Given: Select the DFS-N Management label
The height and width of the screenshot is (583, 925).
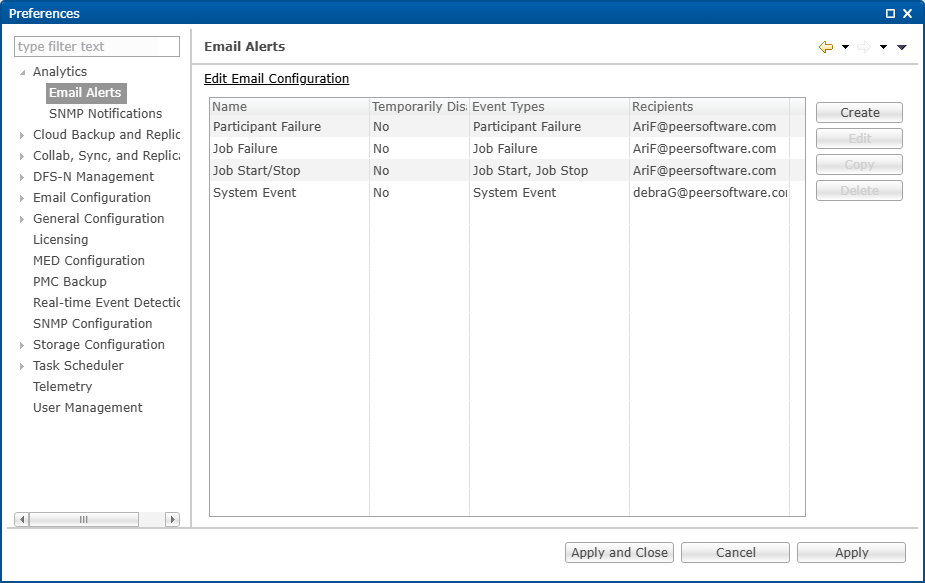Looking at the screenshot, I should pyautogui.click(x=93, y=176).
